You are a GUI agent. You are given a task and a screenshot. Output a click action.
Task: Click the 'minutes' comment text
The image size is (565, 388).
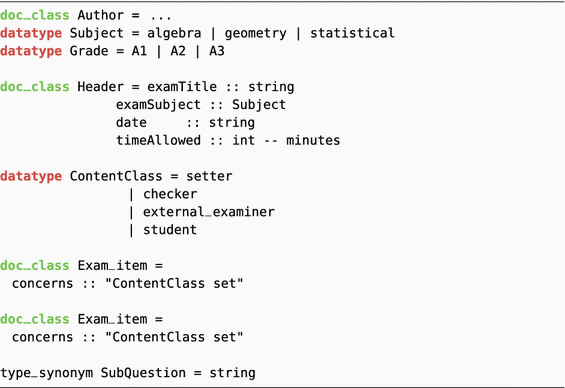point(313,141)
